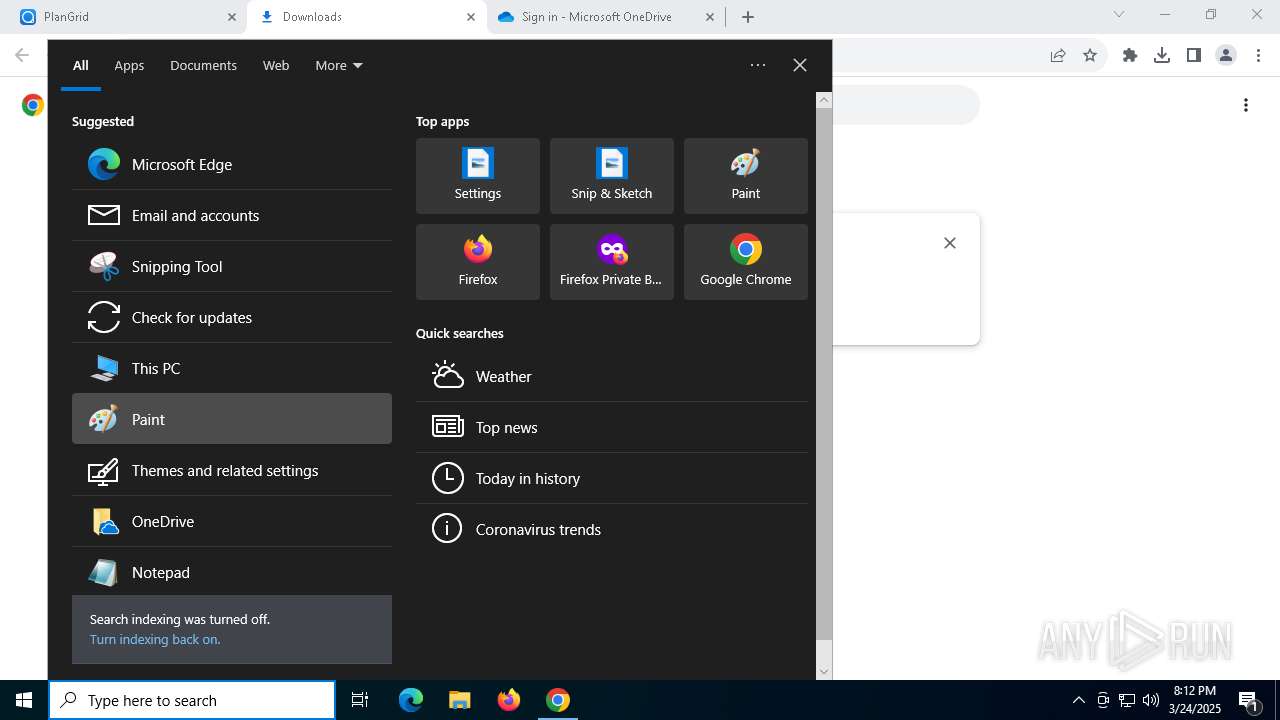Expand the More filter dropdown

[339, 66]
